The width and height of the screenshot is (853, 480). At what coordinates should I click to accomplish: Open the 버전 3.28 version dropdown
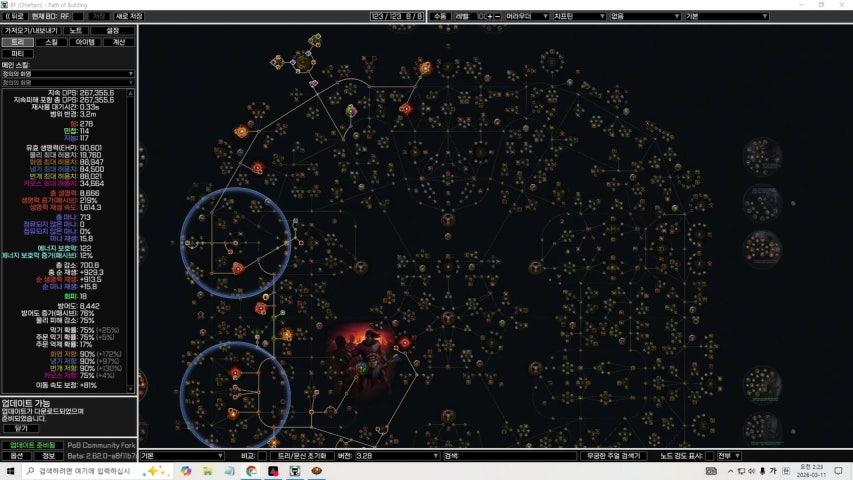tap(397, 456)
